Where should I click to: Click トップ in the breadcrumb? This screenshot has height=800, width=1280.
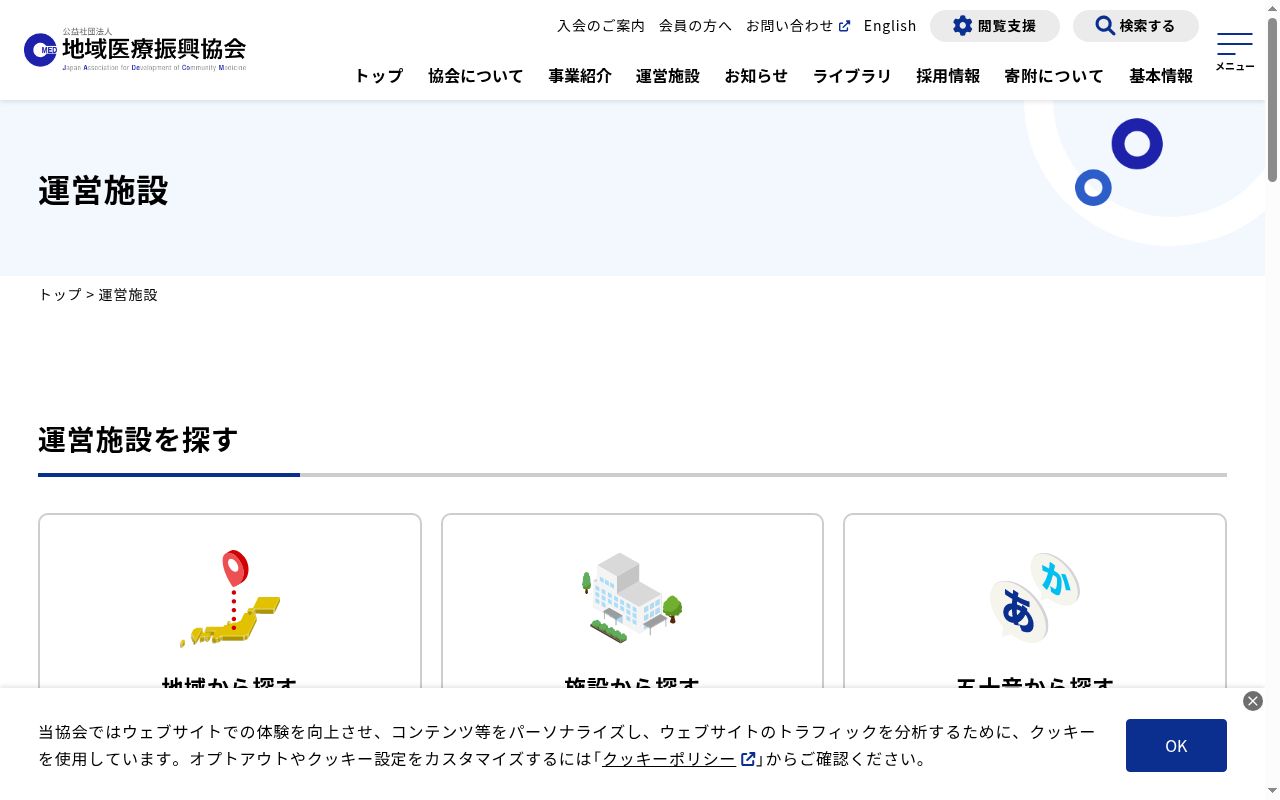point(60,295)
